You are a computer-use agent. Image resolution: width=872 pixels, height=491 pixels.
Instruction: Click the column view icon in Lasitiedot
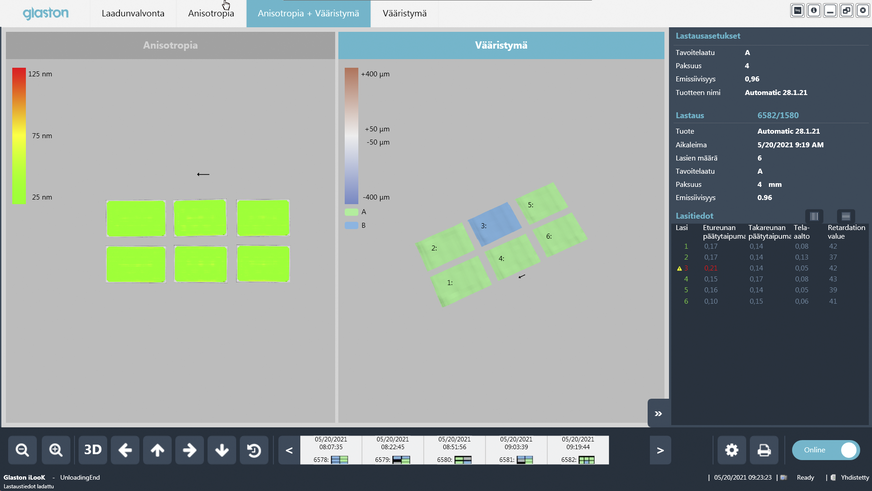pos(814,216)
